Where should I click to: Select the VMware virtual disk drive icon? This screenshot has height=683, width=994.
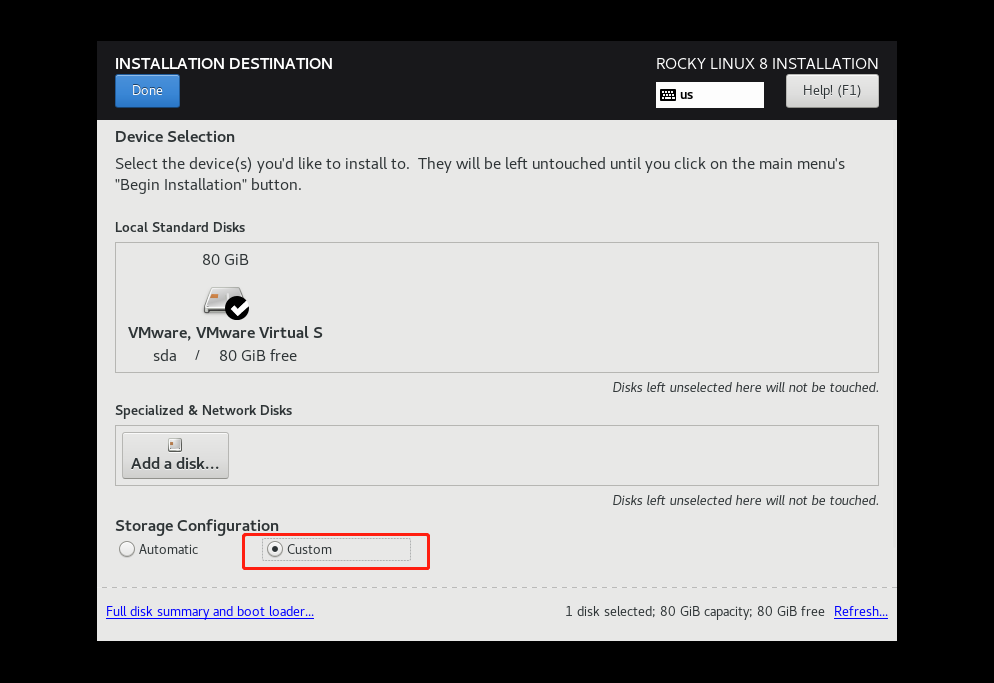tap(226, 302)
